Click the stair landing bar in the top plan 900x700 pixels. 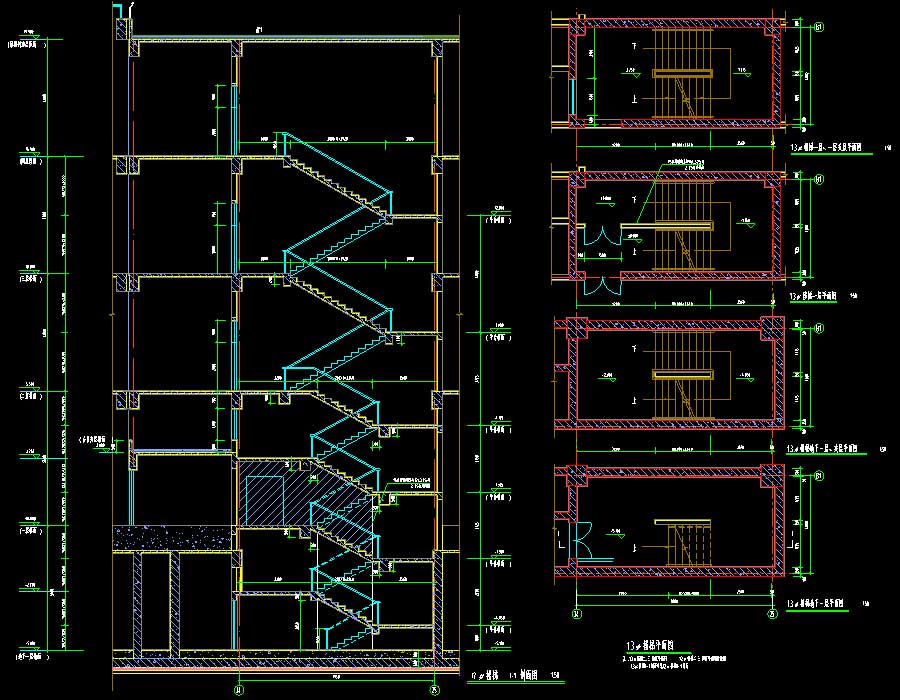pos(682,73)
